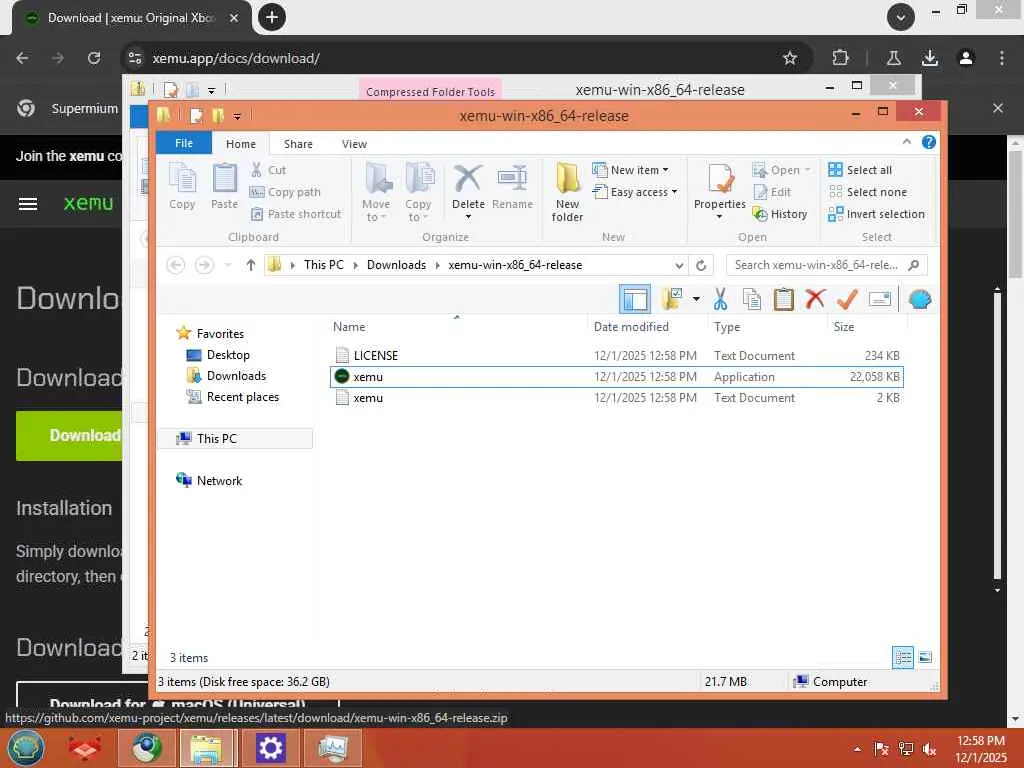Switch to the View ribbon tab
The width and height of the screenshot is (1024, 768).
tap(354, 144)
